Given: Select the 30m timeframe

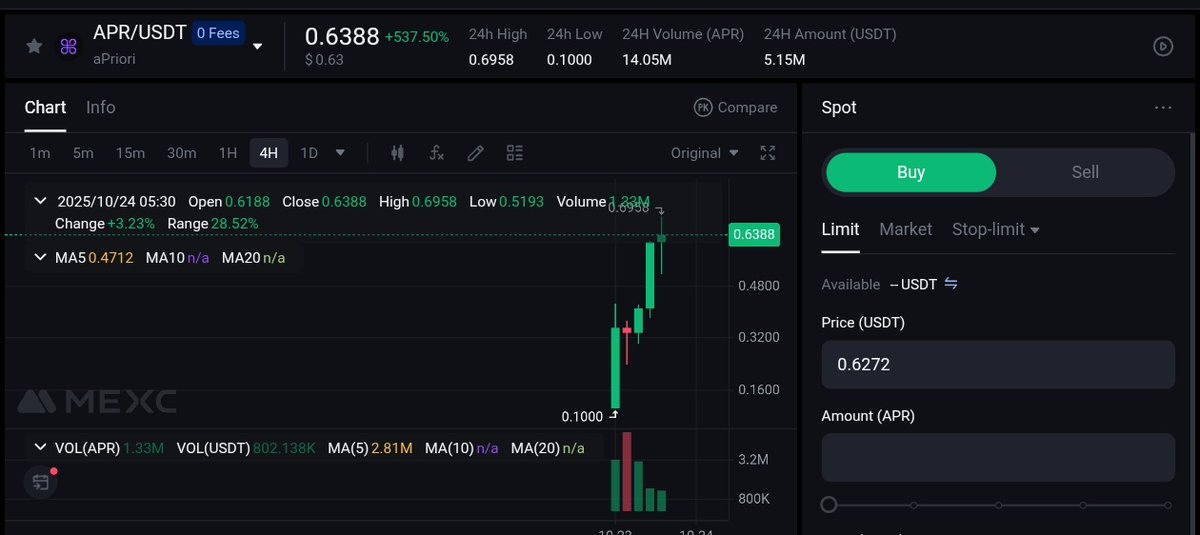Looking at the screenshot, I should [x=181, y=153].
